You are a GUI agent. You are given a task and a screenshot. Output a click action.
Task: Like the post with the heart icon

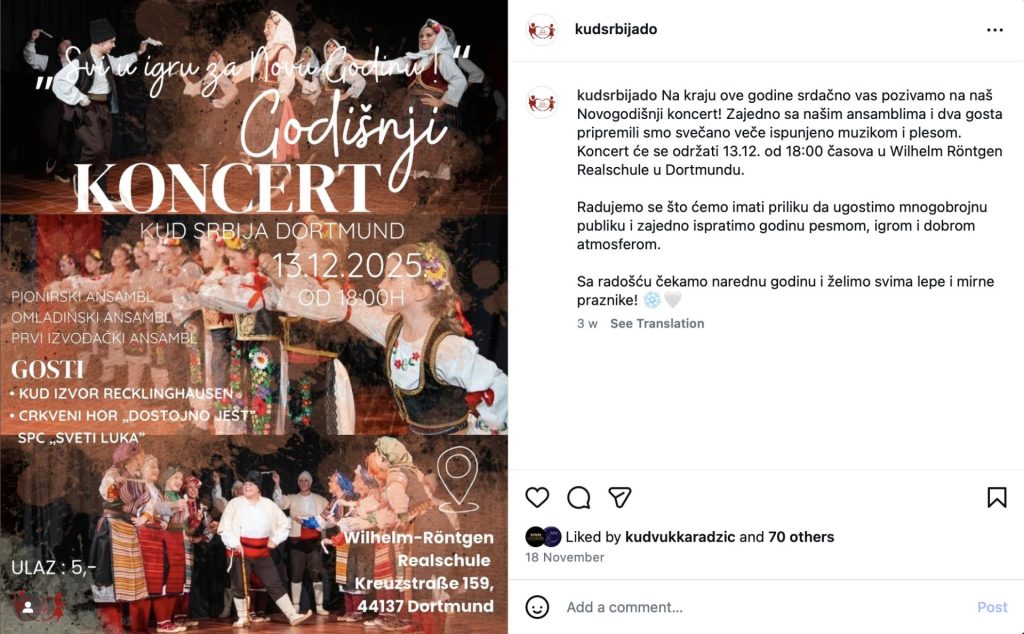coord(537,498)
